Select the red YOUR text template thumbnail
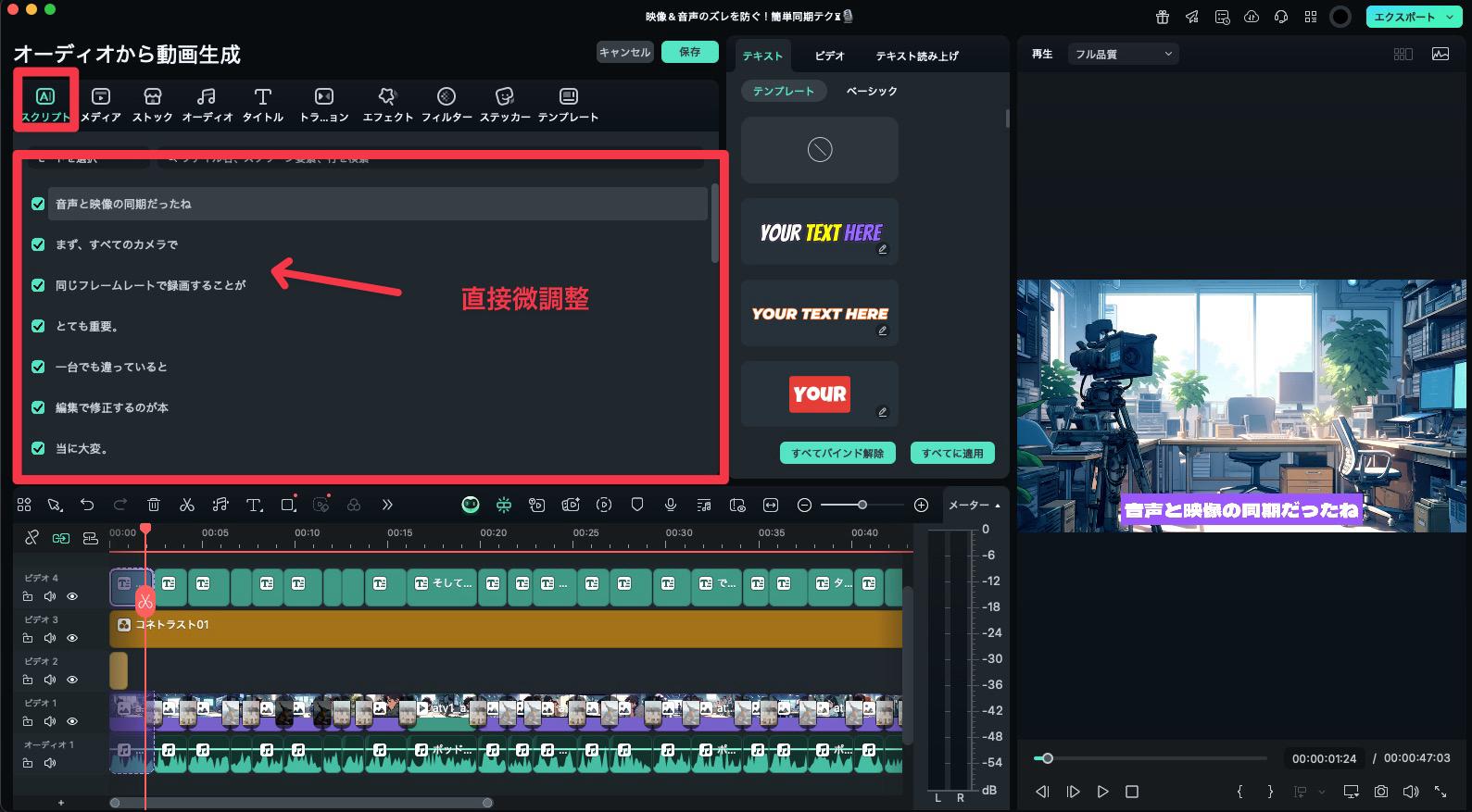The width and height of the screenshot is (1472, 812). pos(820,394)
